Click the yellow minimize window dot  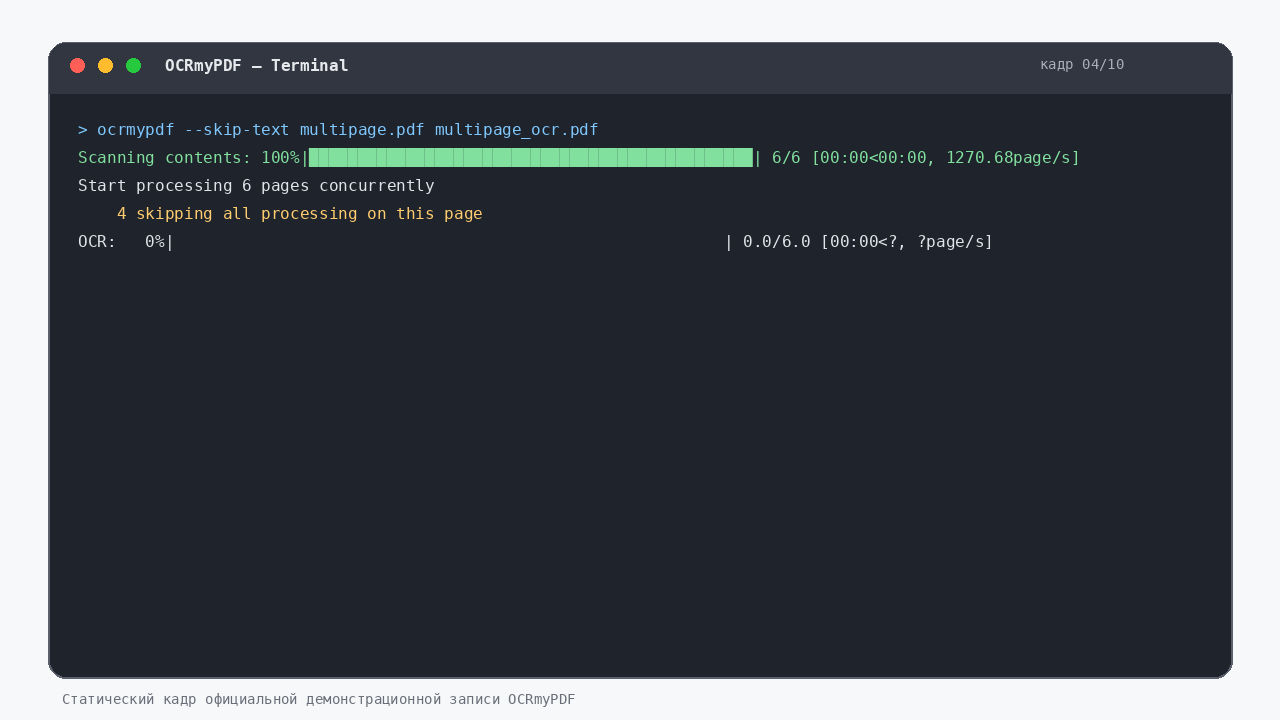coord(105,66)
